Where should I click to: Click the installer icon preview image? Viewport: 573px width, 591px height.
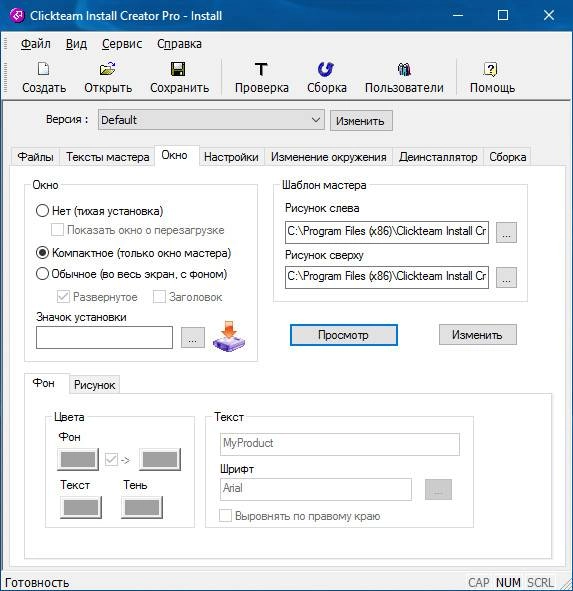(229, 336)
